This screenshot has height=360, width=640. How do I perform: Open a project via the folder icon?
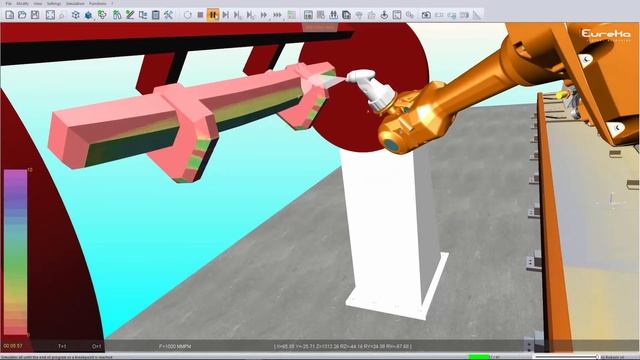[22, 15]
